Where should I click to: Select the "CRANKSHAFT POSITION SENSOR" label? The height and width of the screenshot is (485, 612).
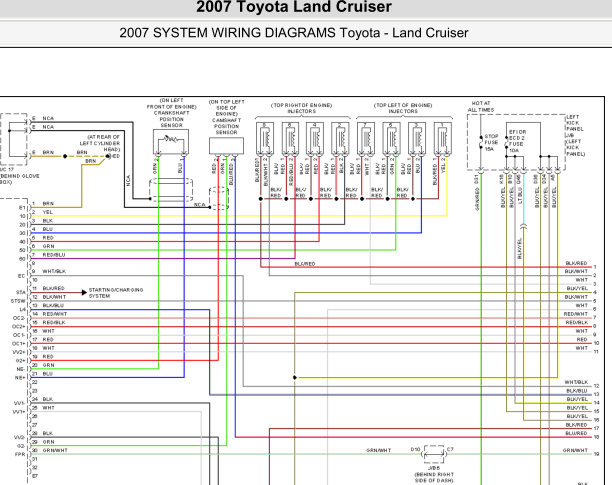point(171,119)
